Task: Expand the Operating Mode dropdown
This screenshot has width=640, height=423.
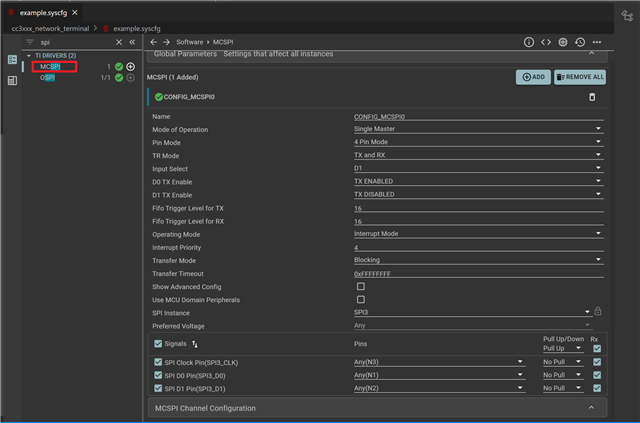Action: point(478,233)
